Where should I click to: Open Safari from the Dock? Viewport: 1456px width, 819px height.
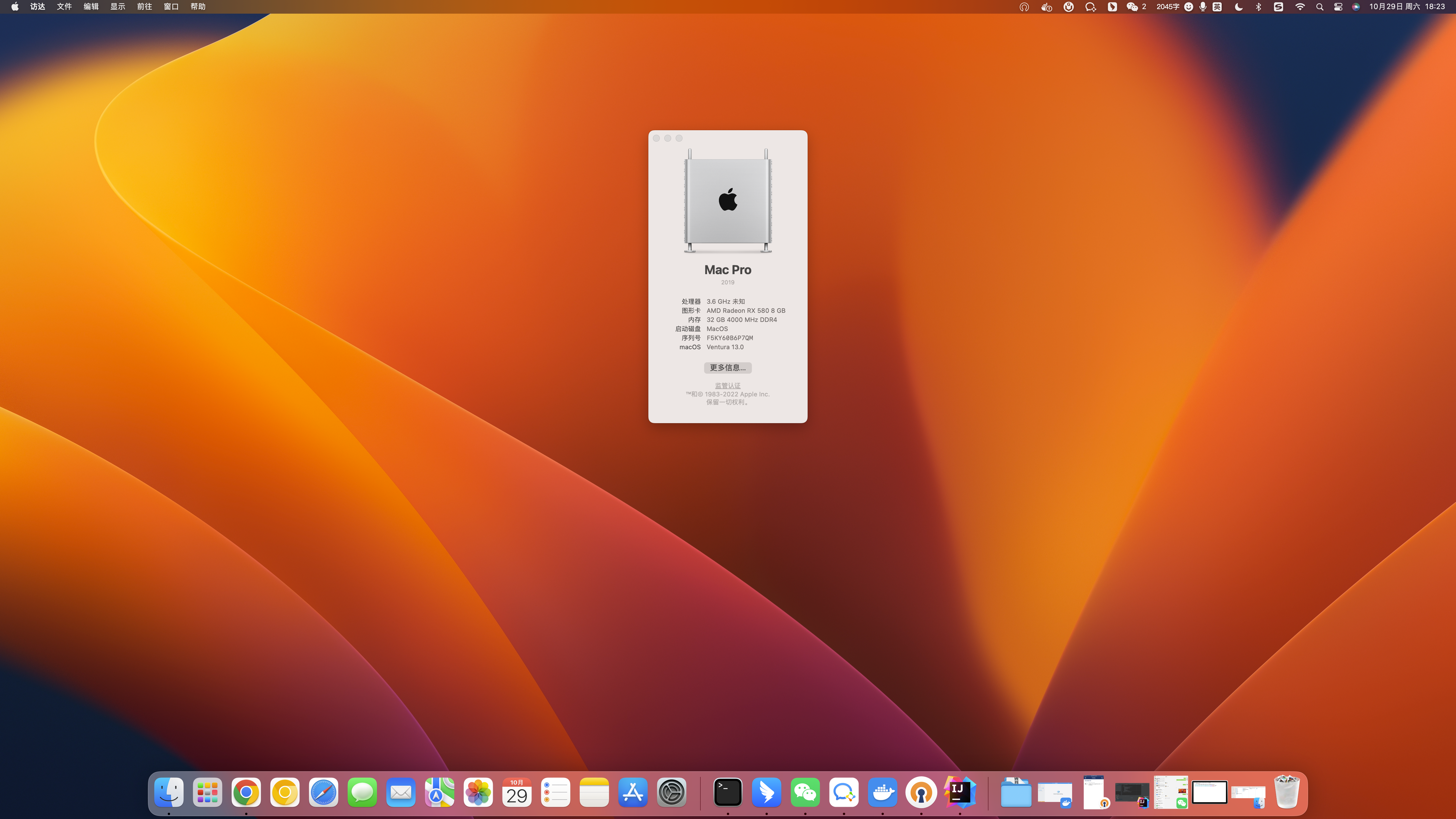click(323, 793)
